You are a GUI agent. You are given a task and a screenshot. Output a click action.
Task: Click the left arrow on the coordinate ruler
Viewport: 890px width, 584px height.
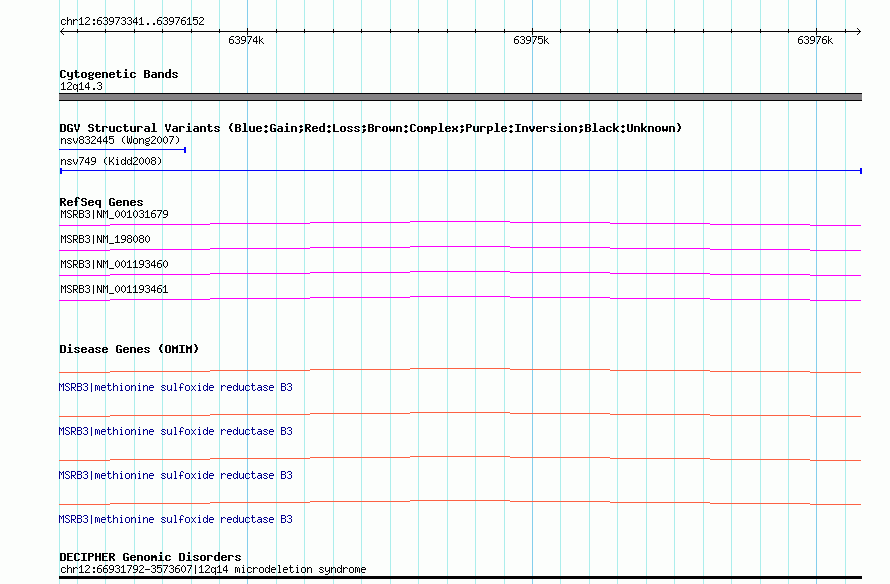pos(62,32)
